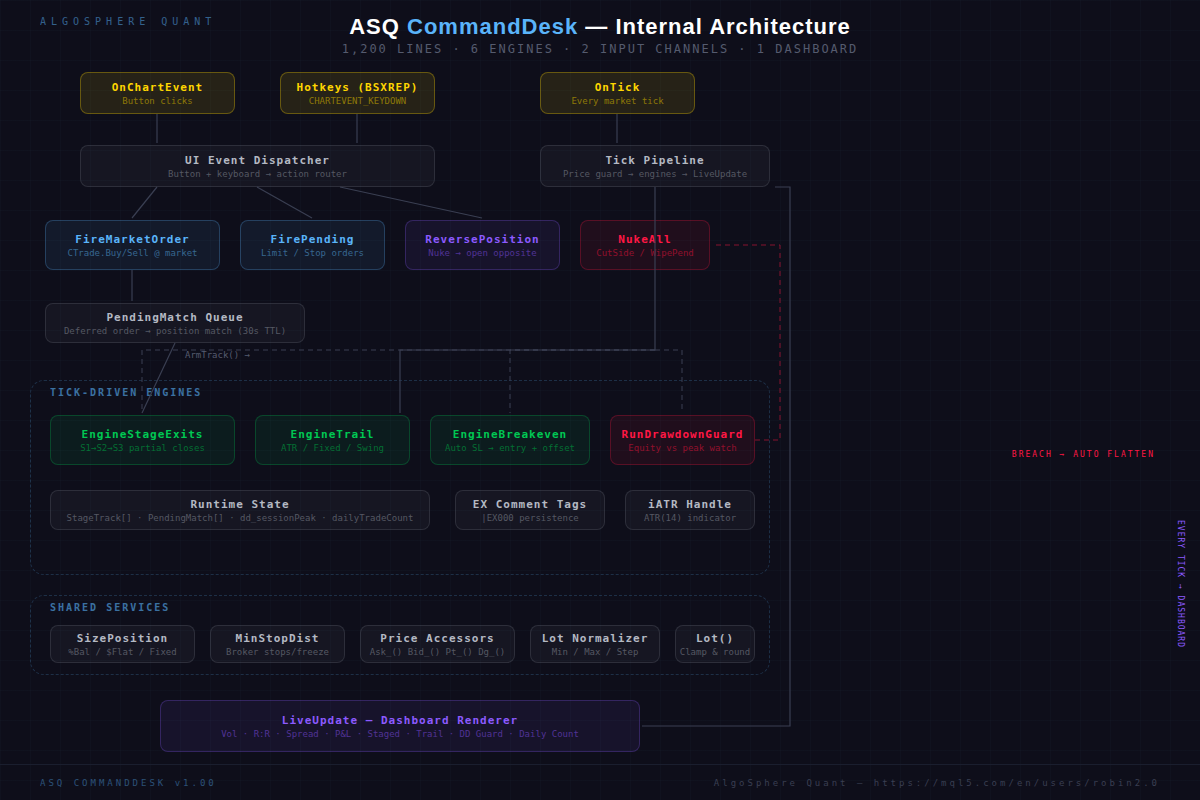Select the Hotkeys (BSXREP) box

click(357, 93)
